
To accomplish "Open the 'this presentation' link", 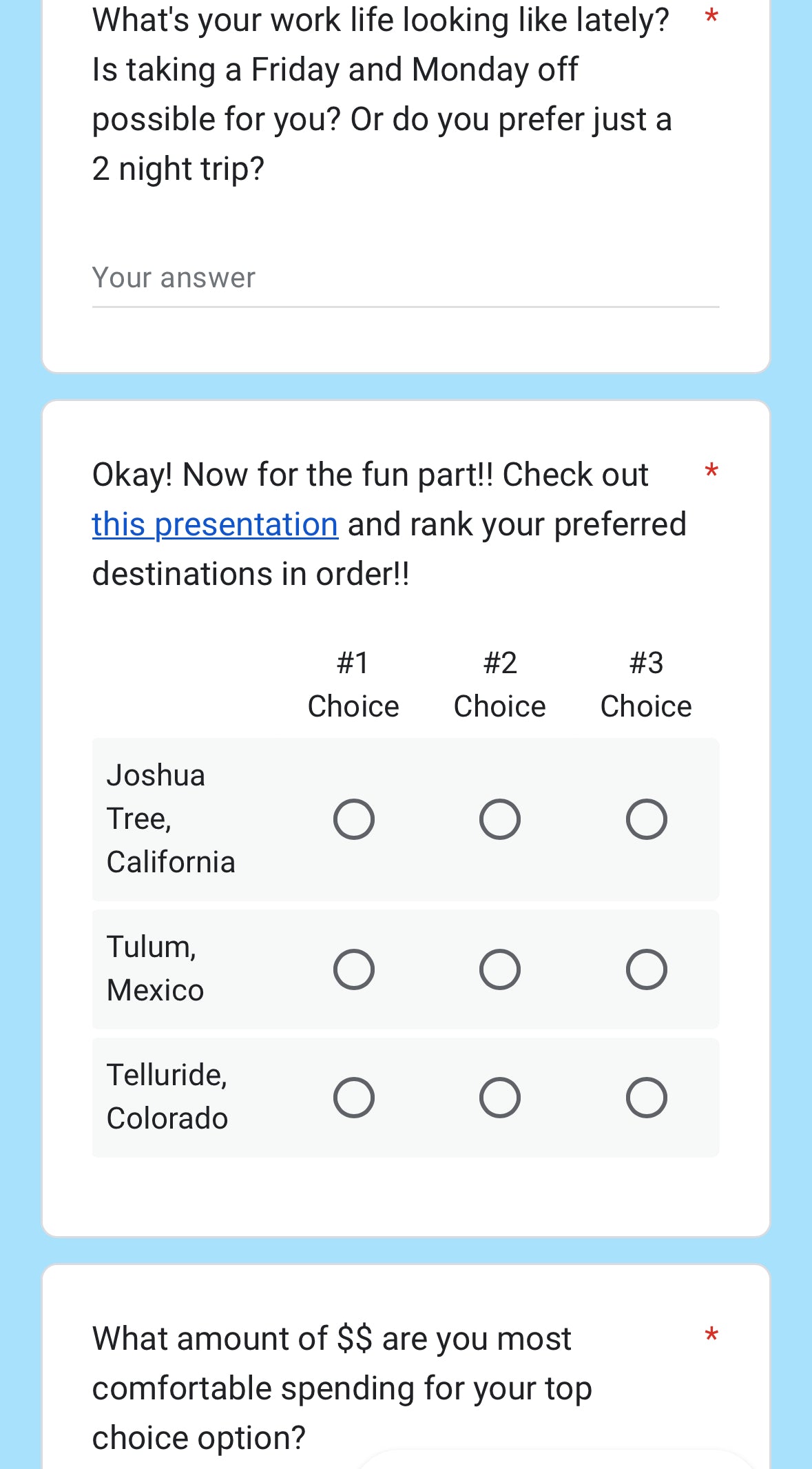I will pos(215,525).
